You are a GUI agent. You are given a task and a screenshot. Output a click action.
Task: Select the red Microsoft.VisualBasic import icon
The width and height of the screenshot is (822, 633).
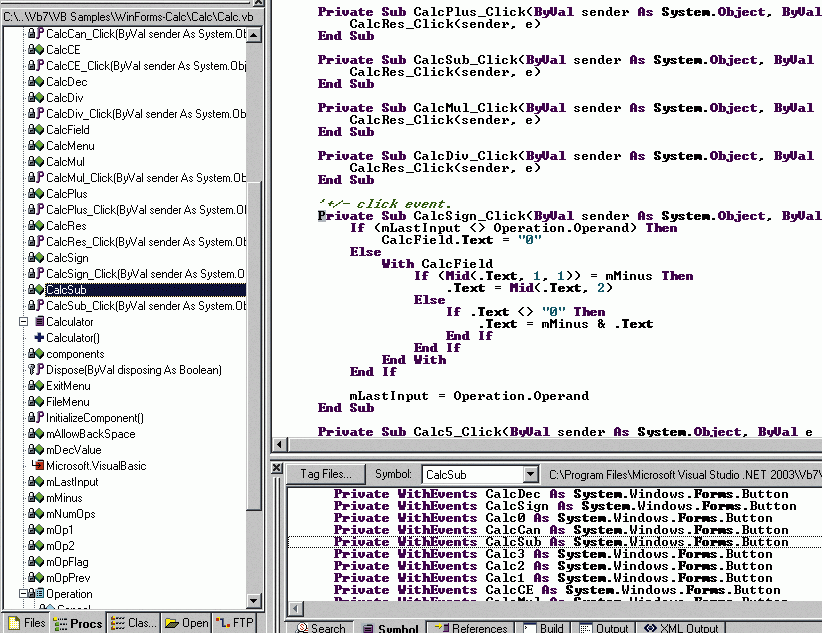pyautogui.click(x=38, y=466)
